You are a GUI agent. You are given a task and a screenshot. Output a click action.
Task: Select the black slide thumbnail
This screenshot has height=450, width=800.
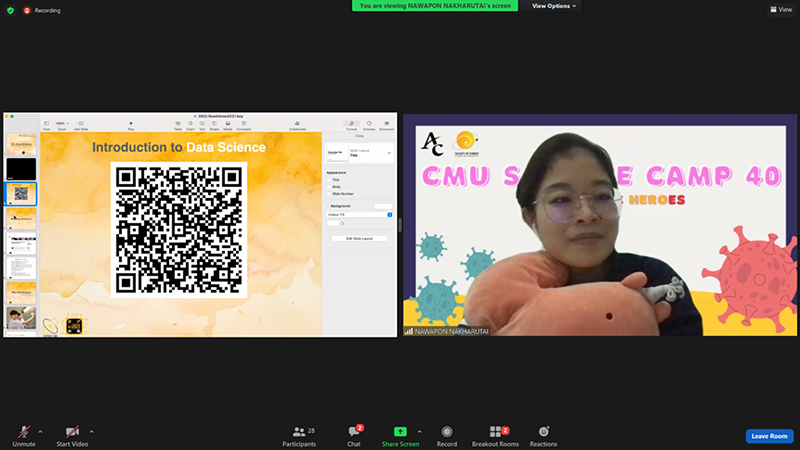tap(21, 169)
